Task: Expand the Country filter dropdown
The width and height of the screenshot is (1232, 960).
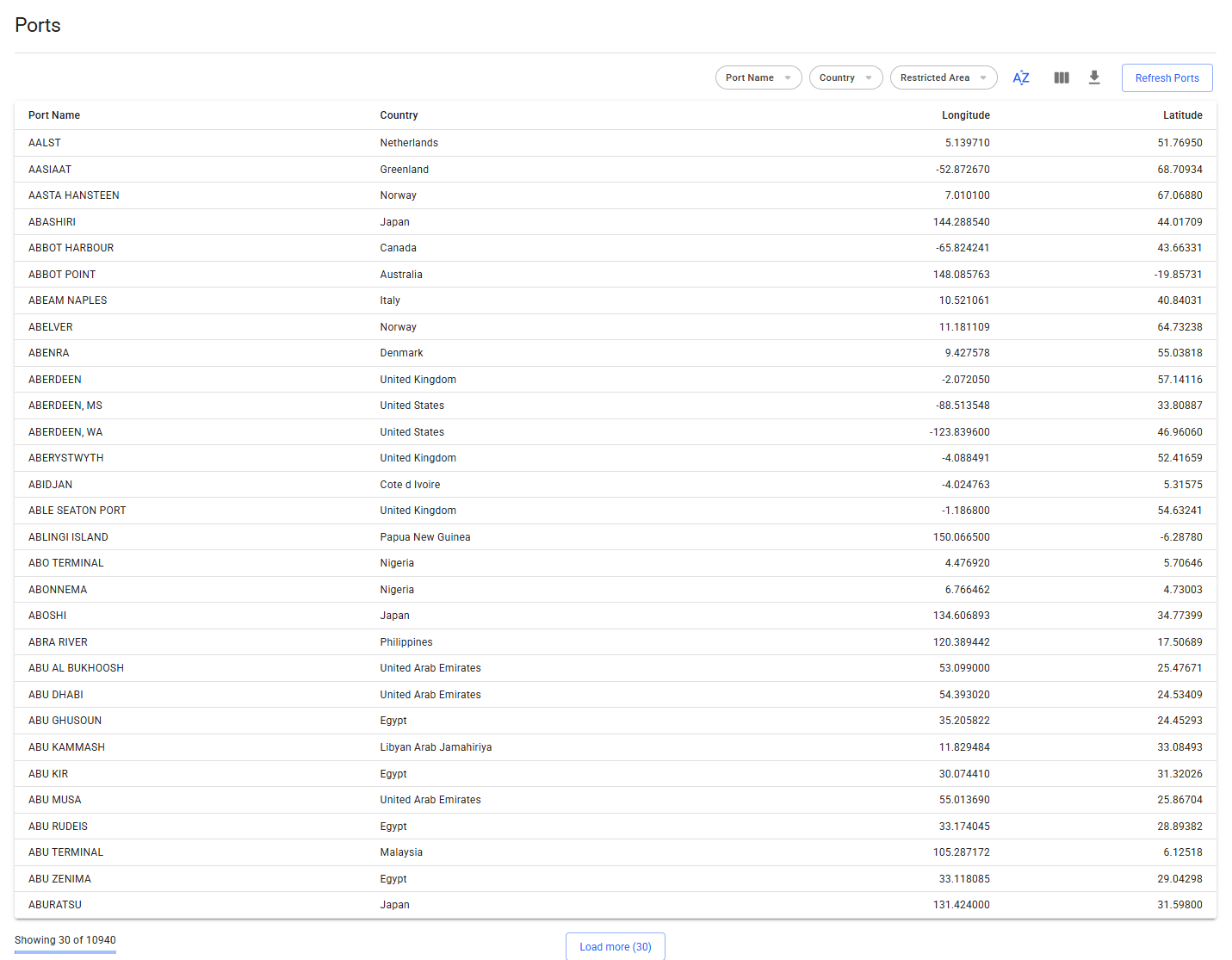Action: [845, 78]
